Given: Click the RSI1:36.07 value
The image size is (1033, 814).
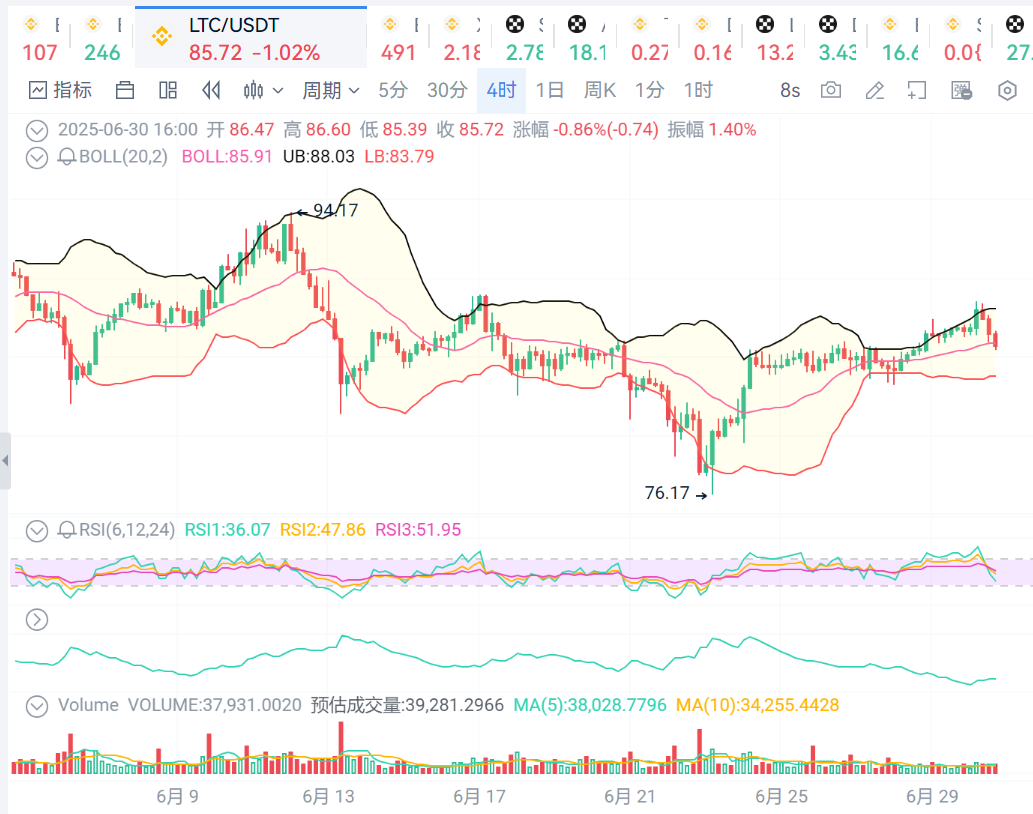Looking at the screenshot, I should click(227, 529).
